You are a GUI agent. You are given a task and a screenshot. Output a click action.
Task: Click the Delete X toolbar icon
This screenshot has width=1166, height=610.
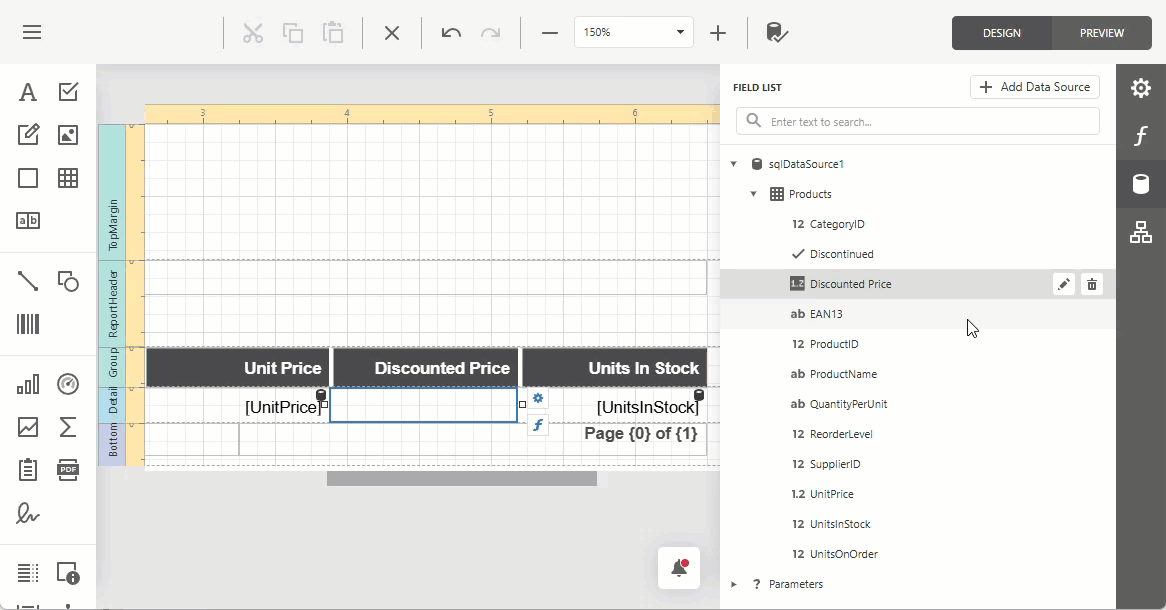[x=392, y=33]
